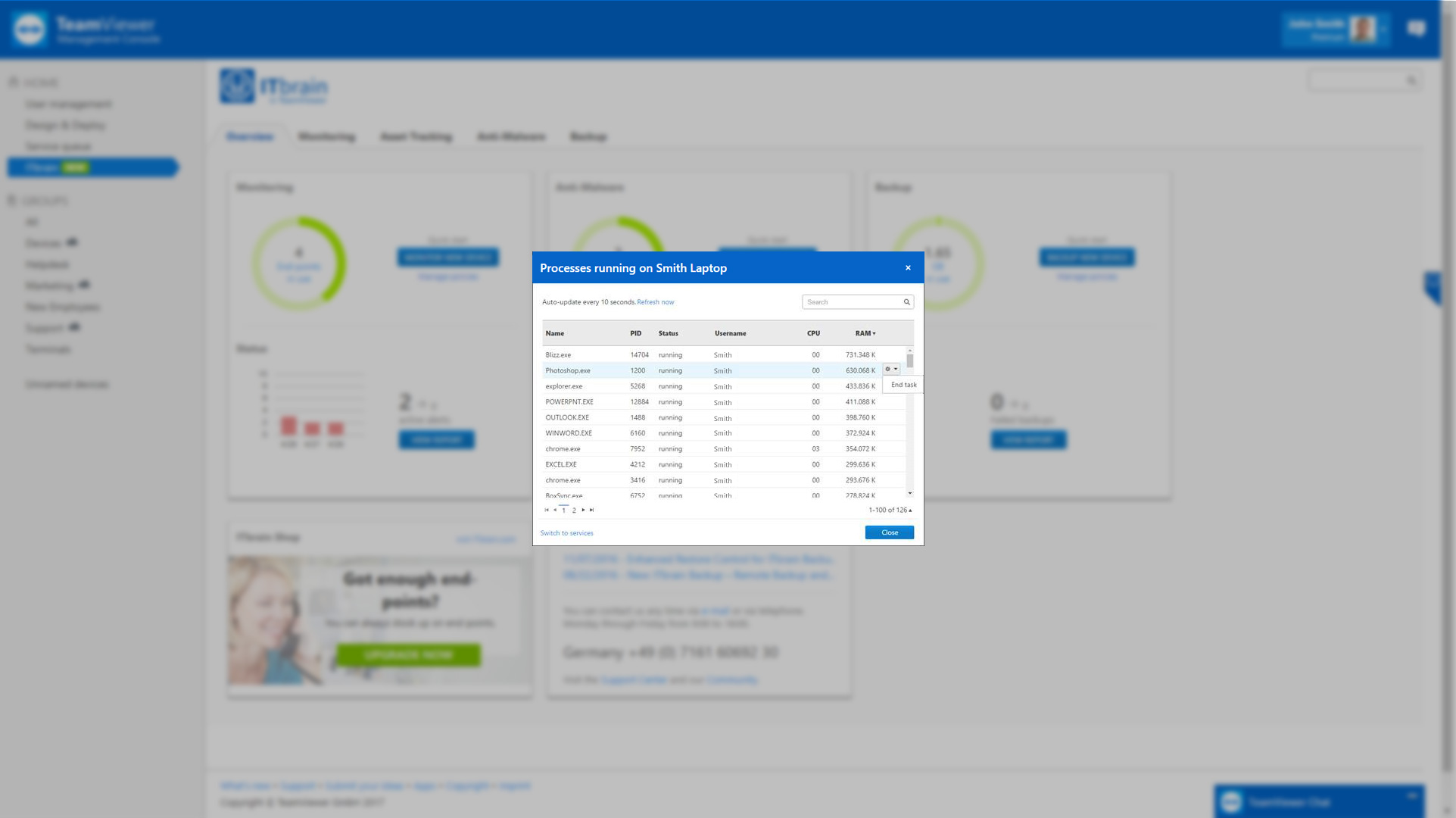The width and height of the screenshot is (1456, 818).
Task: Click the search magnifier icon in dialog
Action: [906, 302]
